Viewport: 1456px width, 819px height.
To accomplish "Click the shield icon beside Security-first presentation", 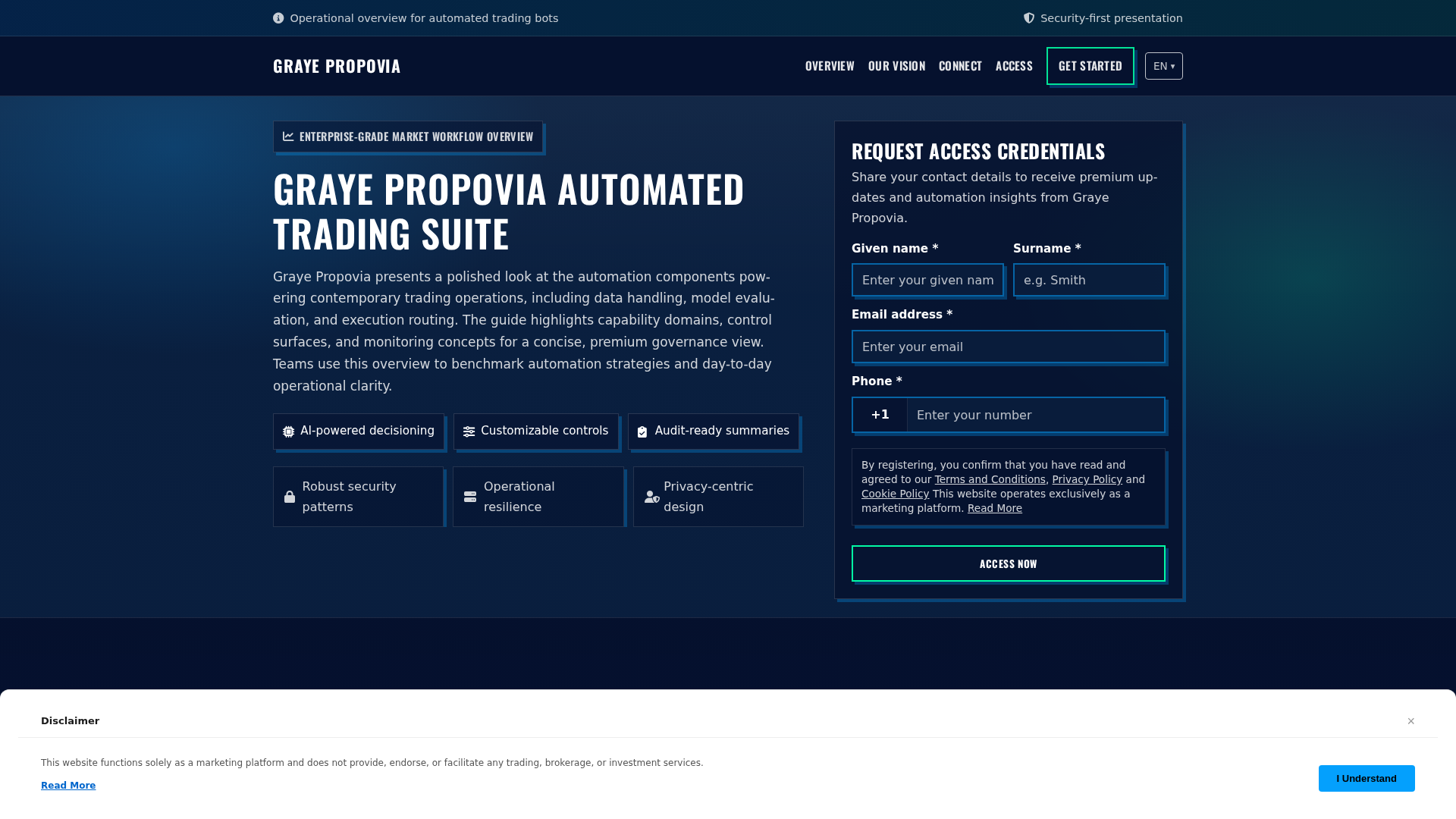I will 1029,18.
